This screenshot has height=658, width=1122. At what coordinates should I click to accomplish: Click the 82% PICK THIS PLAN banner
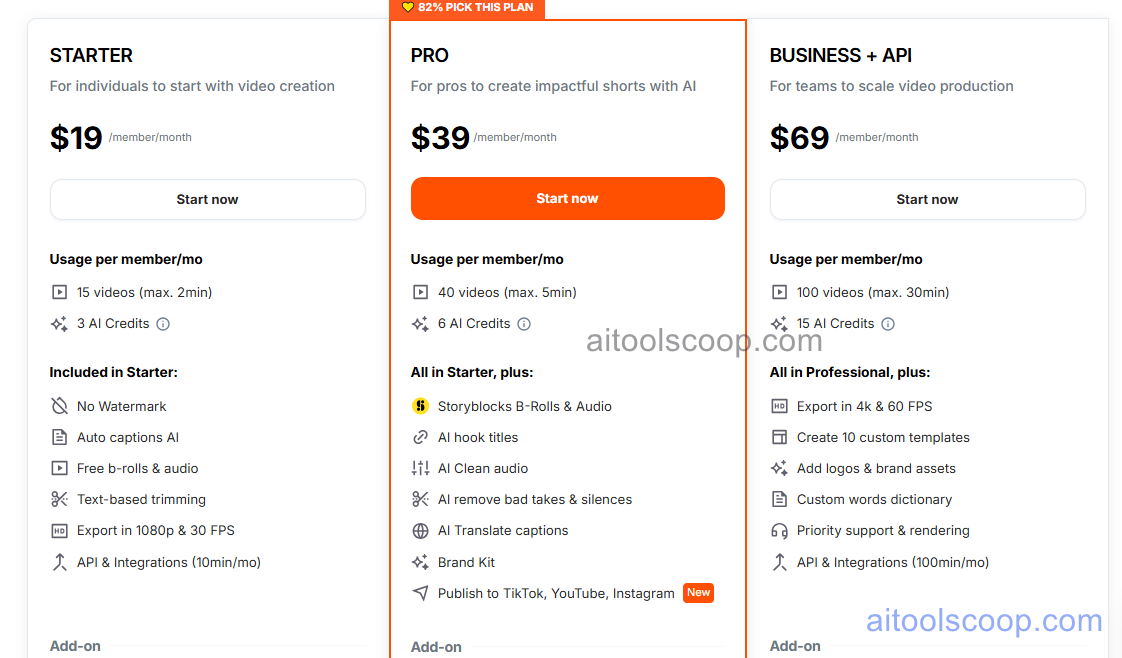pyautogui.click(x=467, y=8)
